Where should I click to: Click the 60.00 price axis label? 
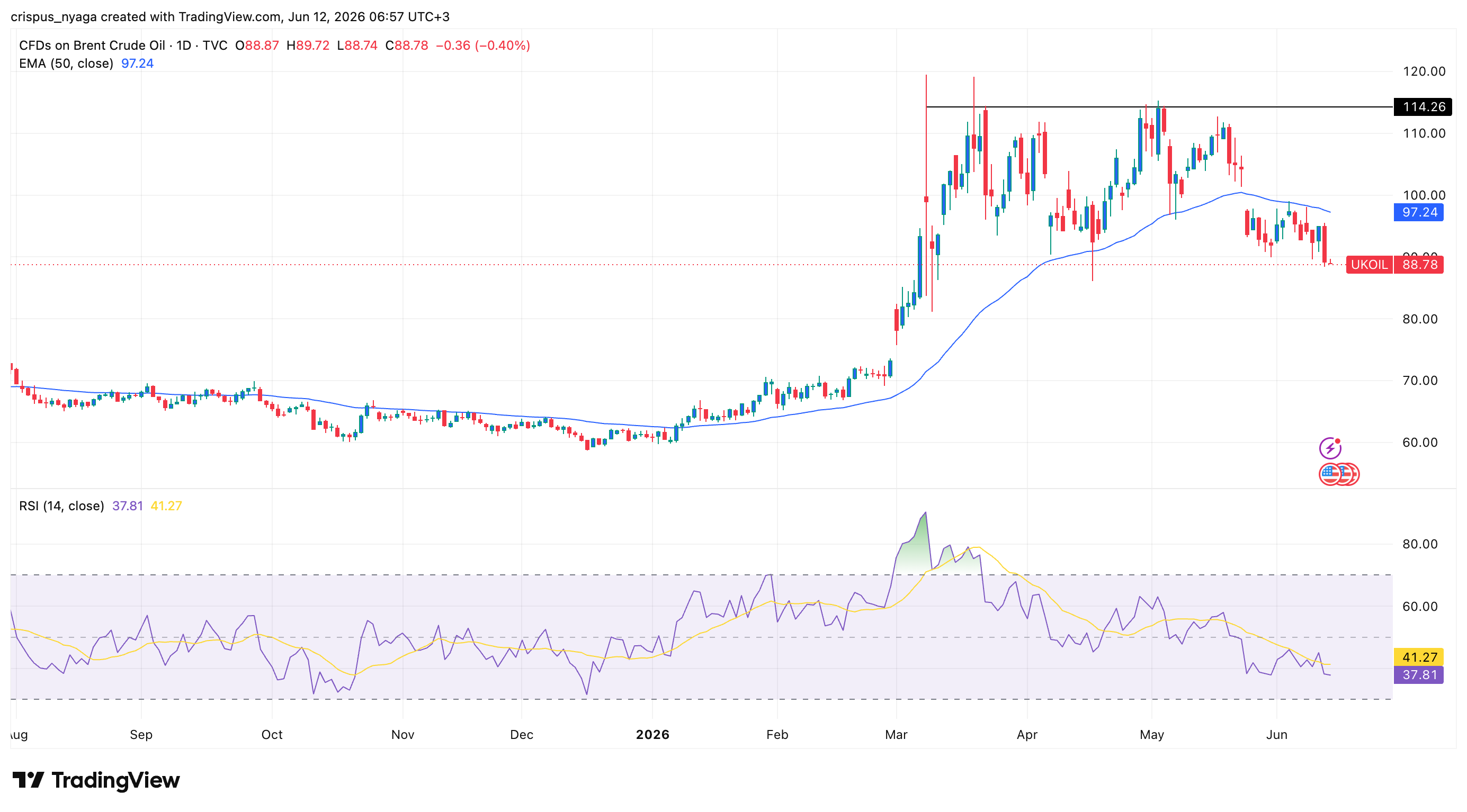pos(1420,443)
